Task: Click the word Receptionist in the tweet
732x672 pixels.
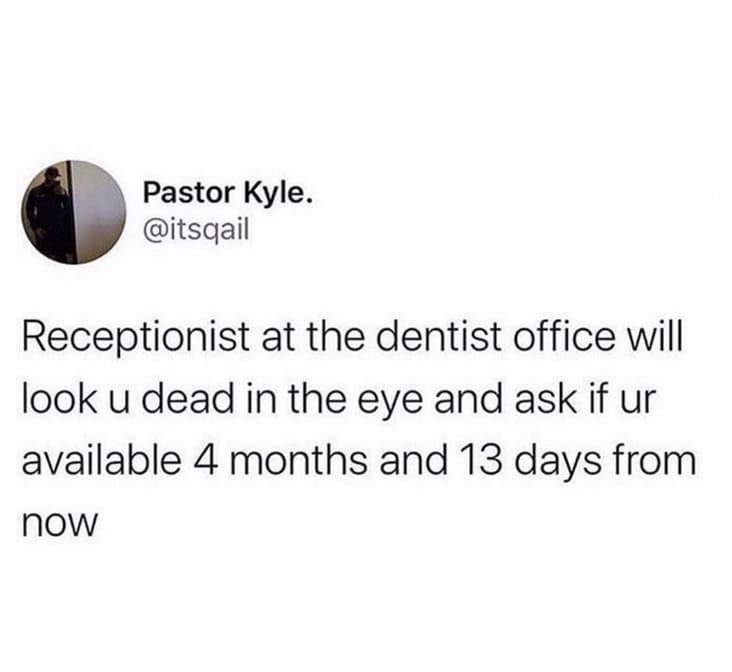Action: (135, 340)
